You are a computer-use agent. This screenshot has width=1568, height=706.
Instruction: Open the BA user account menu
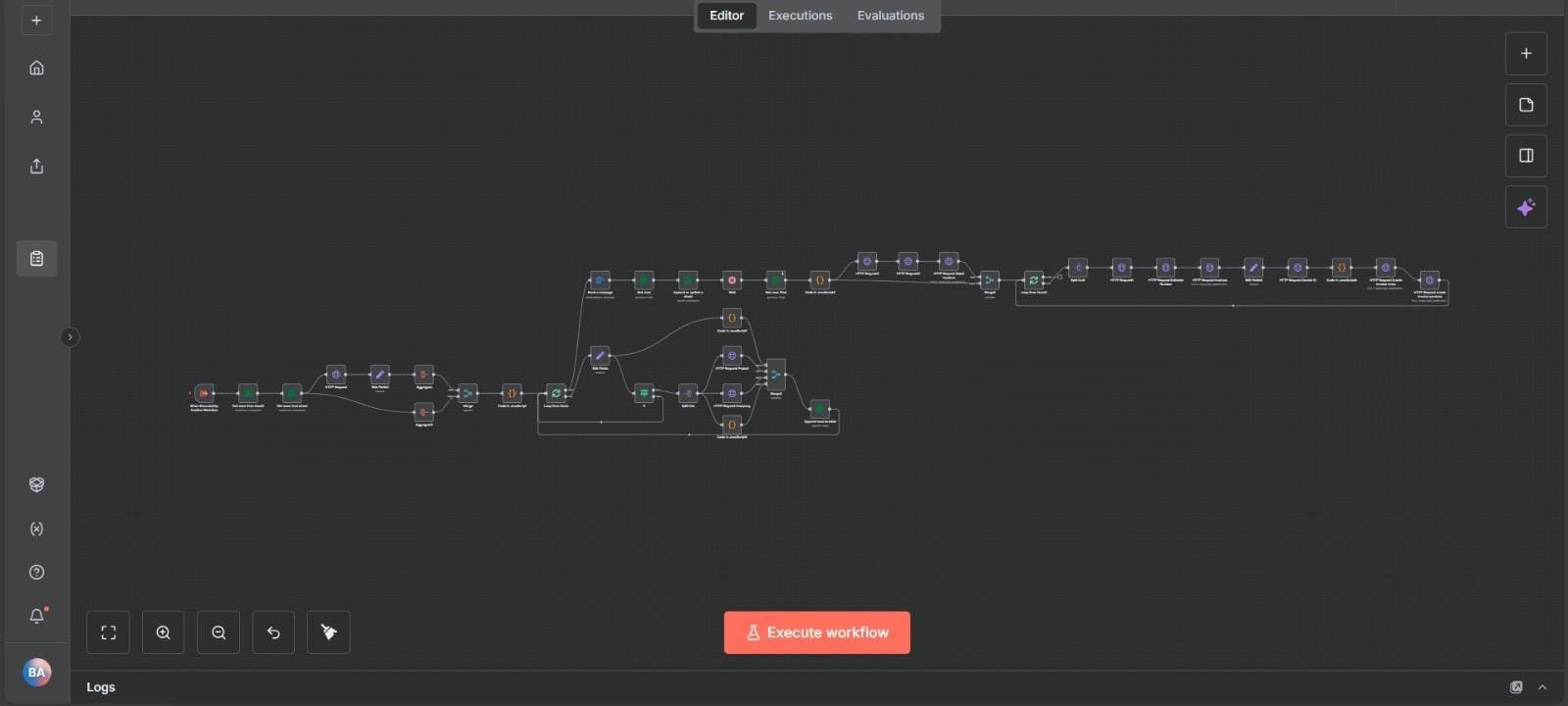click(36, 672)
